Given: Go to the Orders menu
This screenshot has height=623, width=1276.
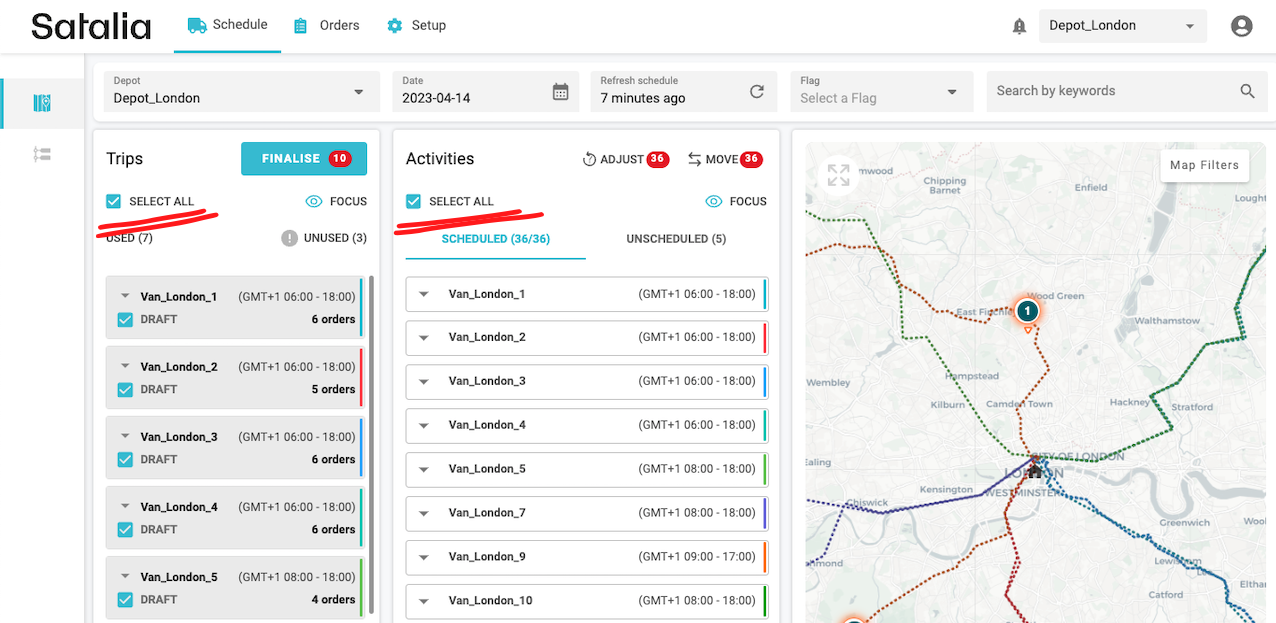Looking at the screenshot, I should coord(327,25).
